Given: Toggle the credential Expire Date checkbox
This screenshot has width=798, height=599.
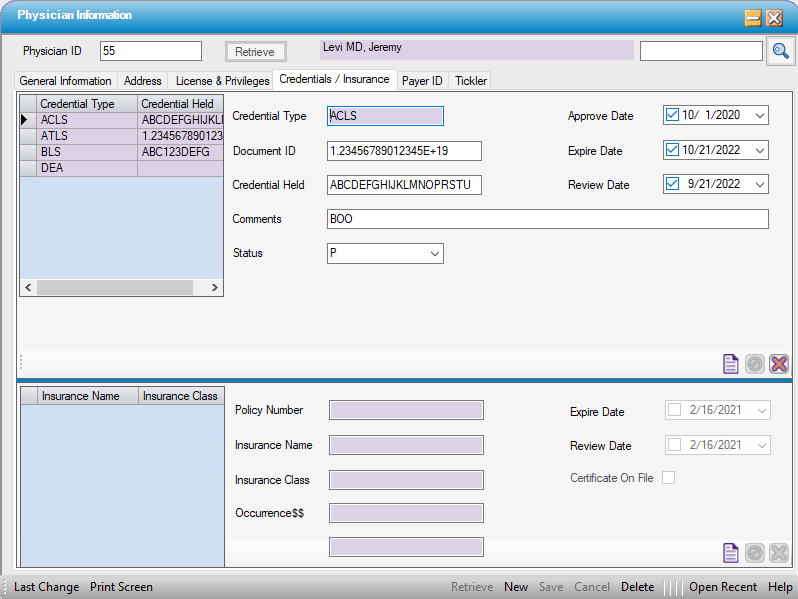Looking at the screenshot, I should tap(672, 150).
